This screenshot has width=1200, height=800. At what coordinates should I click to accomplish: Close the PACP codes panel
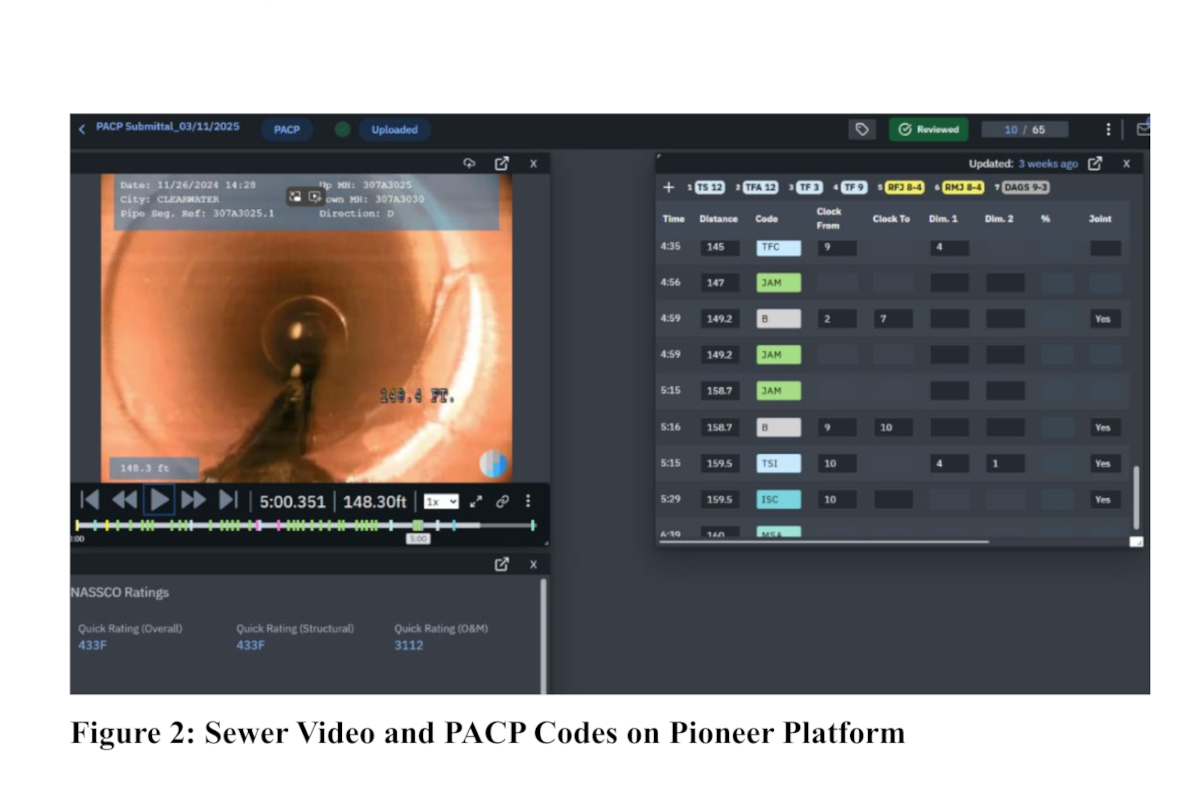1126,163
